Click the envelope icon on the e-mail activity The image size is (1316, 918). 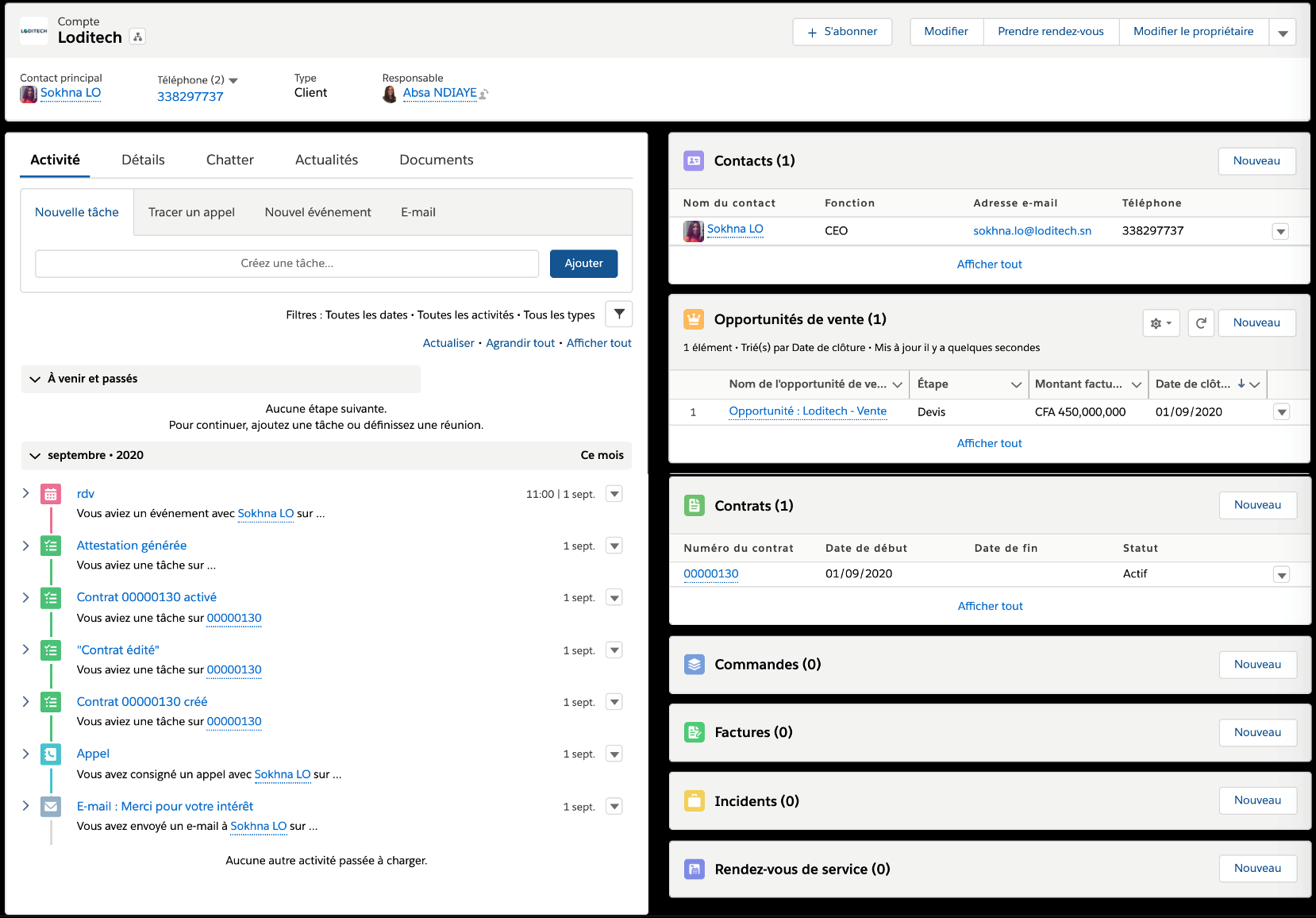[x=51, y=806]
